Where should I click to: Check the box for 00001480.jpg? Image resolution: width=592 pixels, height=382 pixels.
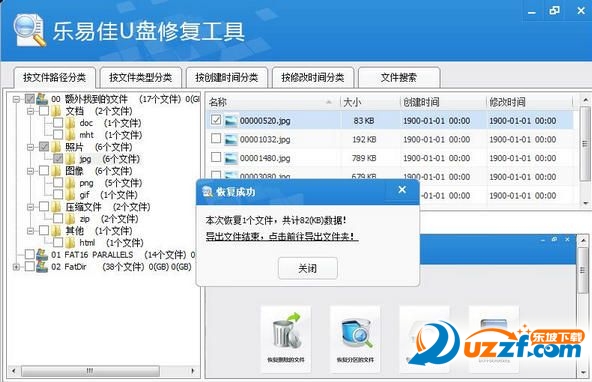216,157
